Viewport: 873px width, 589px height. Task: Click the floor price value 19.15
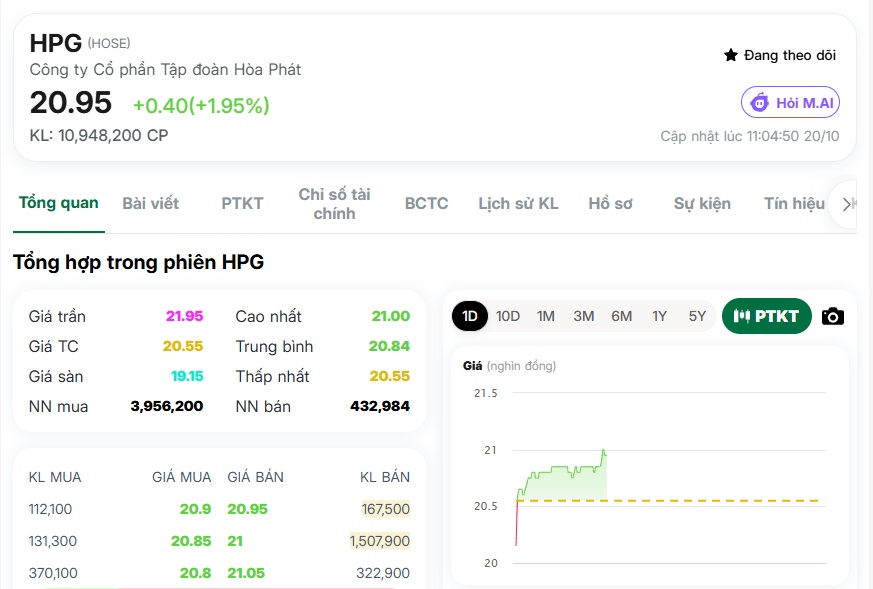(x=187, y=376)
